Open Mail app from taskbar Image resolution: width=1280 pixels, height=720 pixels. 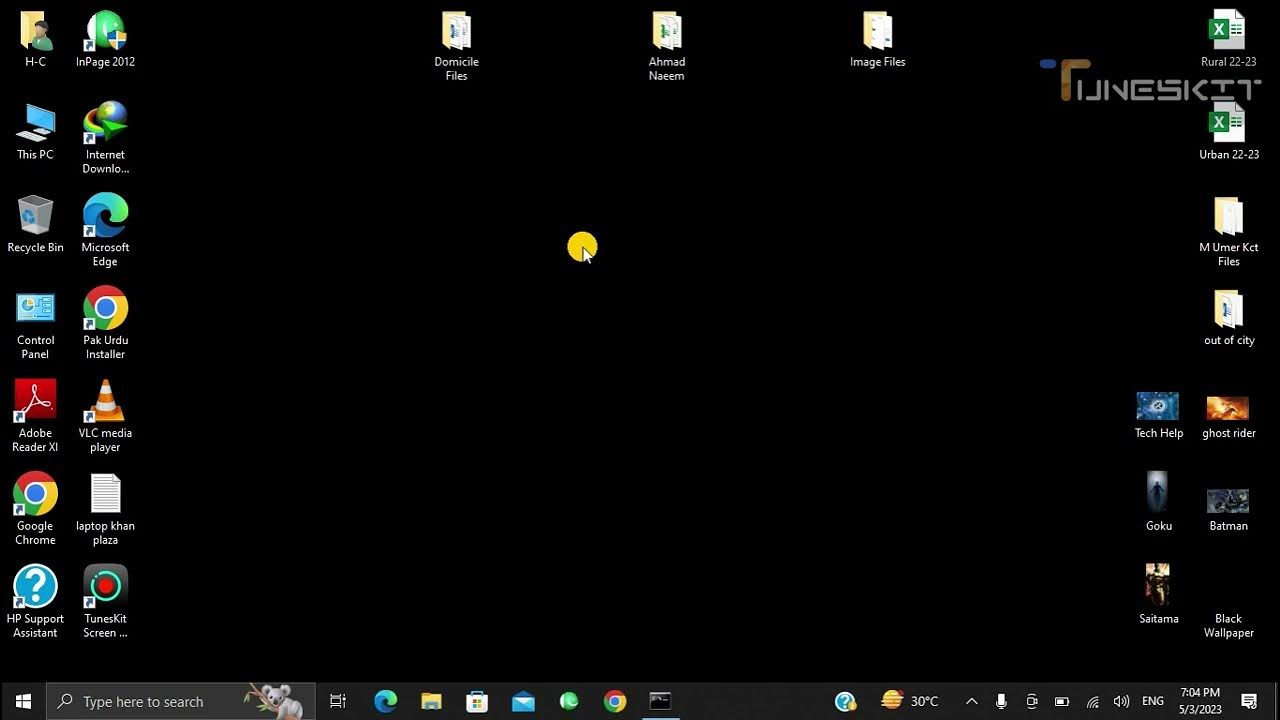(523, 701)
